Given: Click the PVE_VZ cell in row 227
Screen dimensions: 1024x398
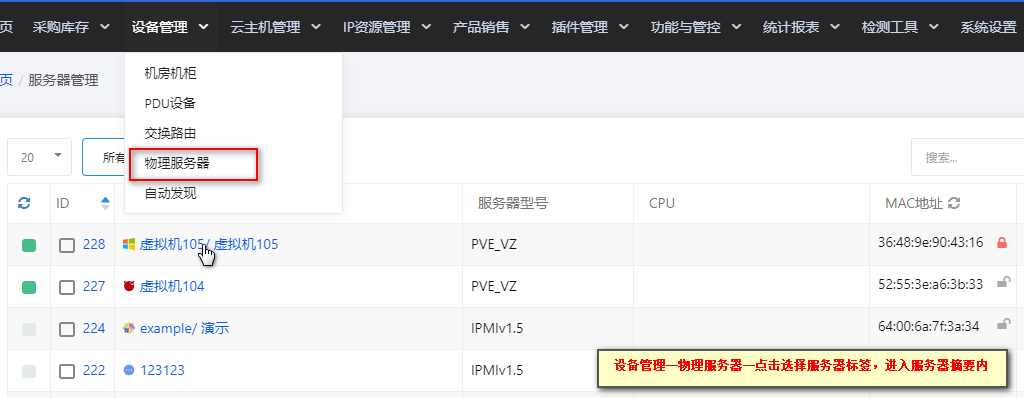Looking at the screenshot, I should pyautogui.click(x=494, y=286).
